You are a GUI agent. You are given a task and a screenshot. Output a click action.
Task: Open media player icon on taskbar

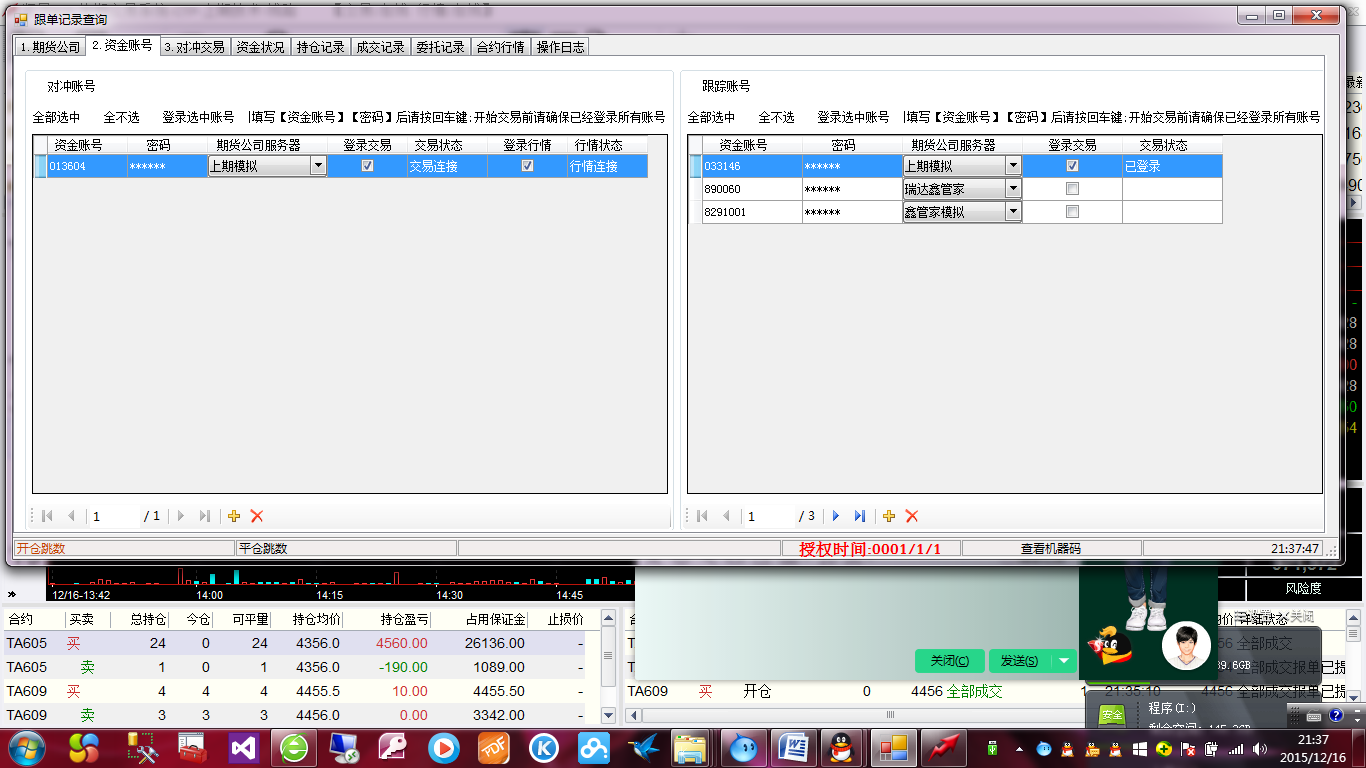point(443,748)
